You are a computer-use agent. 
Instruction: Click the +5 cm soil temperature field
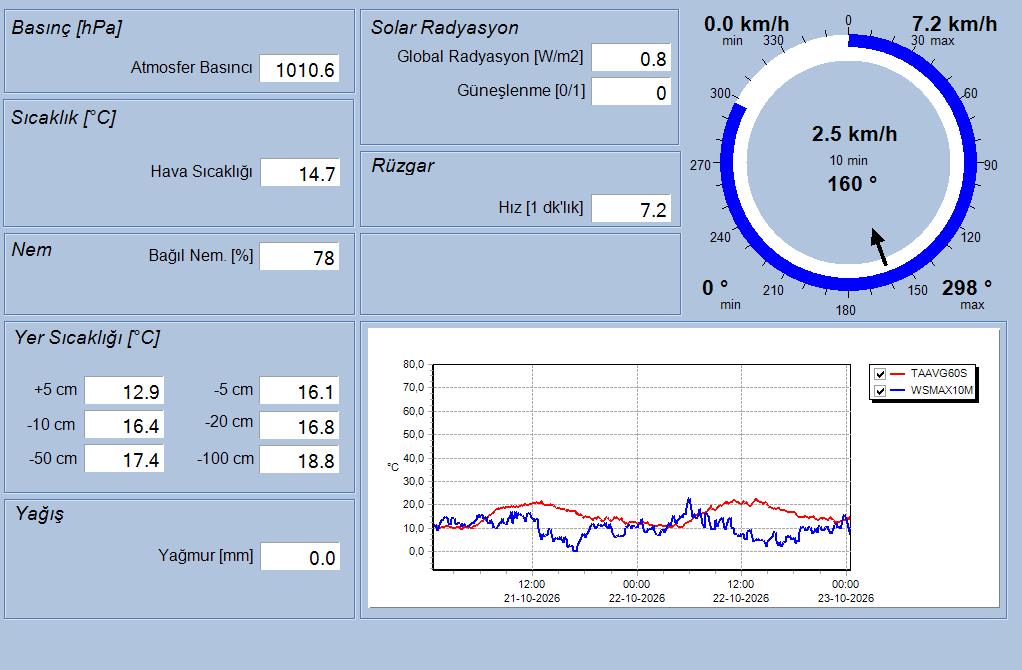[124, 391]
